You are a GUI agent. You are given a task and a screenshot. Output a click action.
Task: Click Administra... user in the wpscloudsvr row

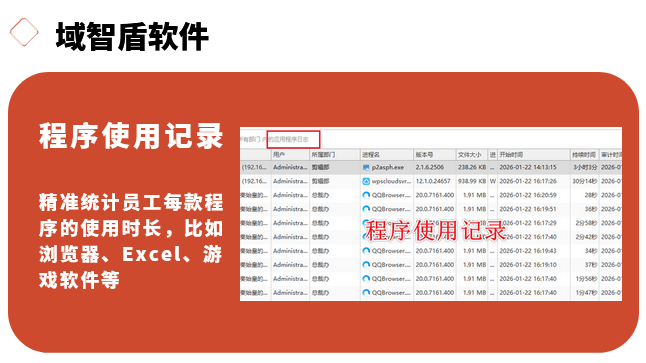[290, 181]
